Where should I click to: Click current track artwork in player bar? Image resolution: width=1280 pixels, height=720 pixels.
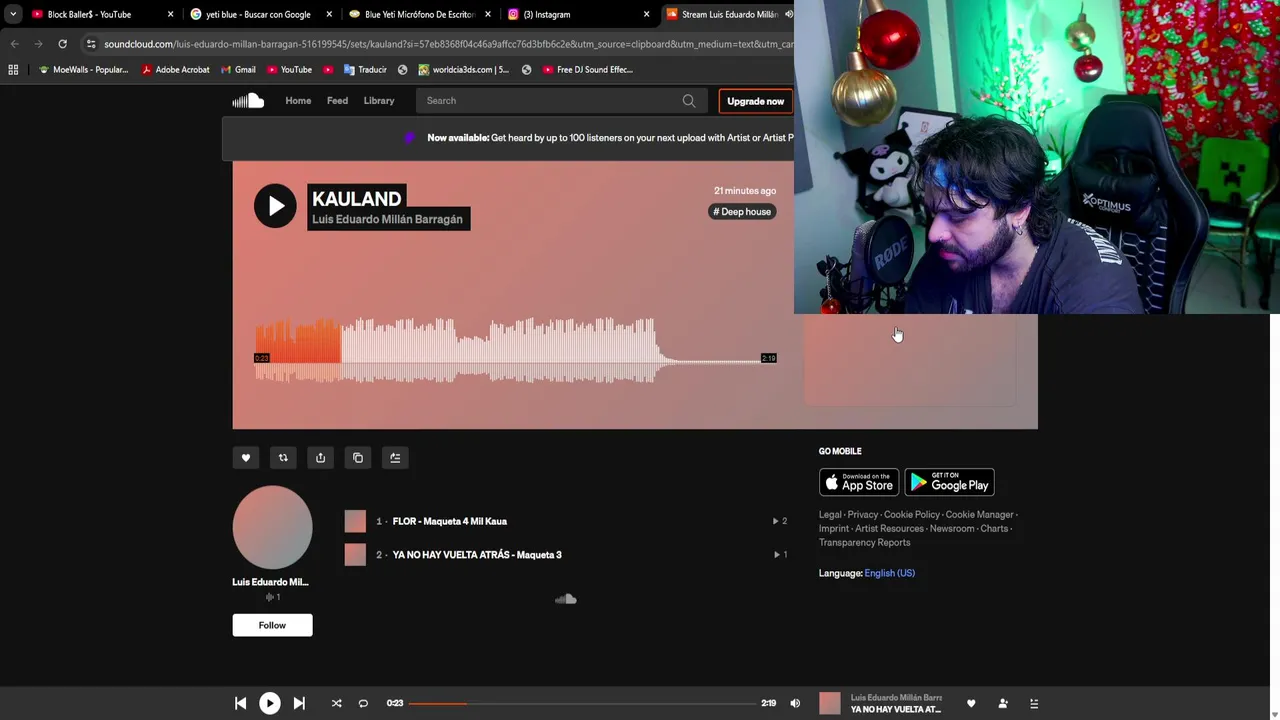pyautogui.click(x=830, y=703)
